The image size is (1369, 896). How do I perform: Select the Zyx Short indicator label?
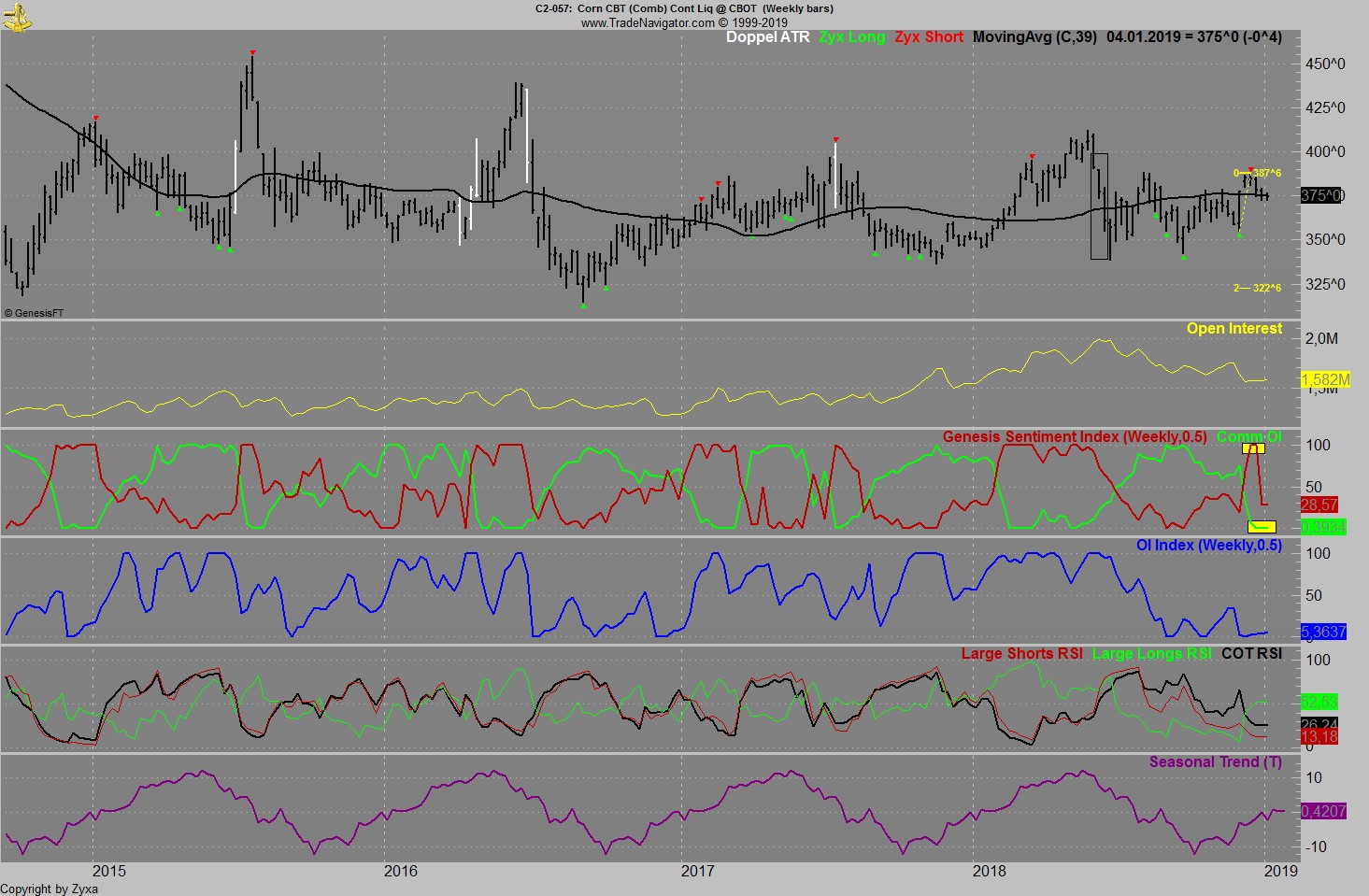point(928,37)
